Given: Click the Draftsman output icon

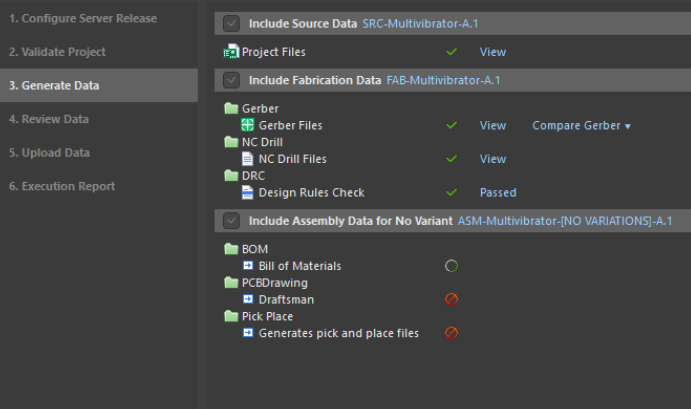Looking at the screenshot, I should [x=248, y=299].
